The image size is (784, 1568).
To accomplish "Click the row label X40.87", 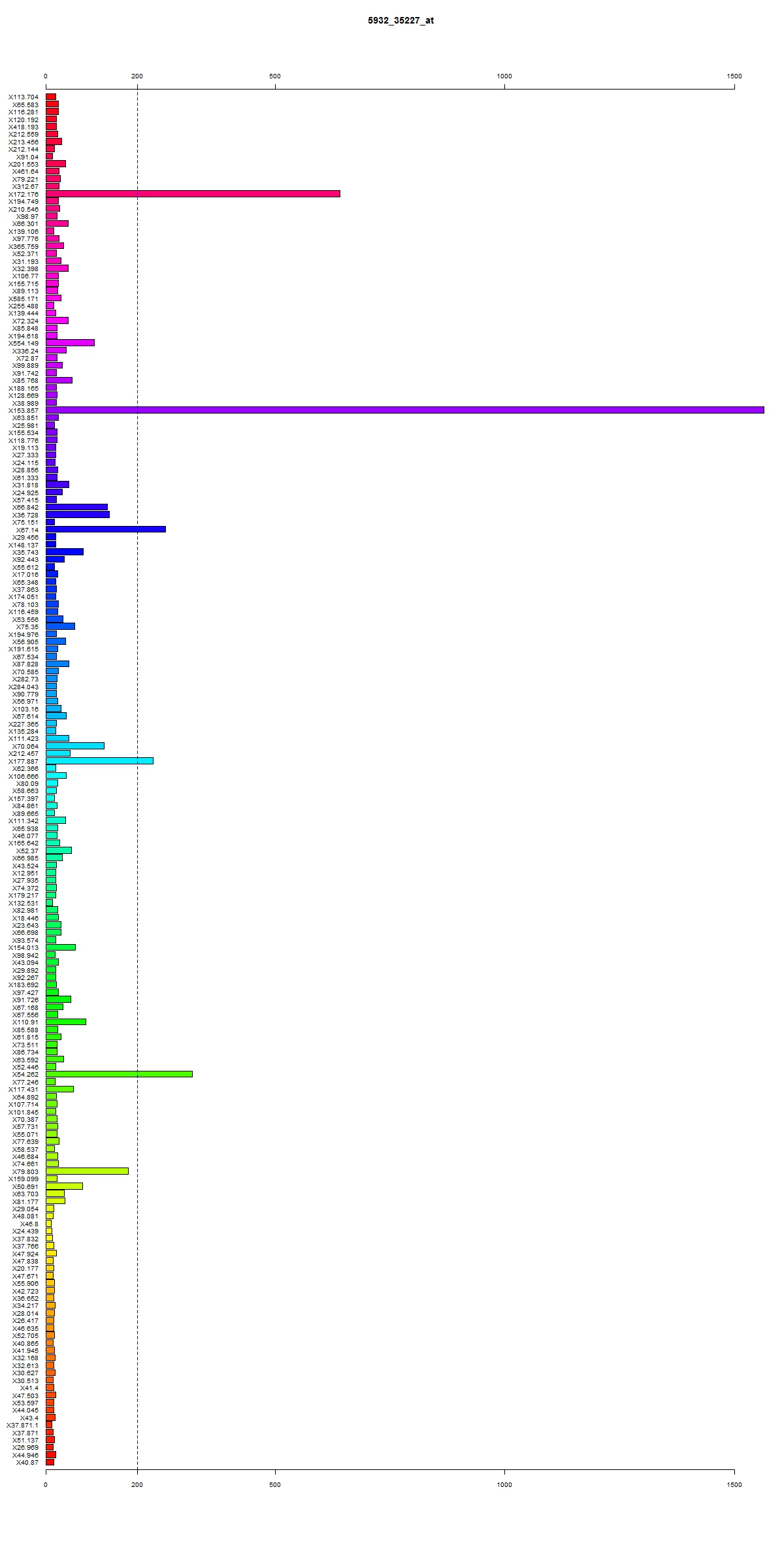I will point(27,1462).
